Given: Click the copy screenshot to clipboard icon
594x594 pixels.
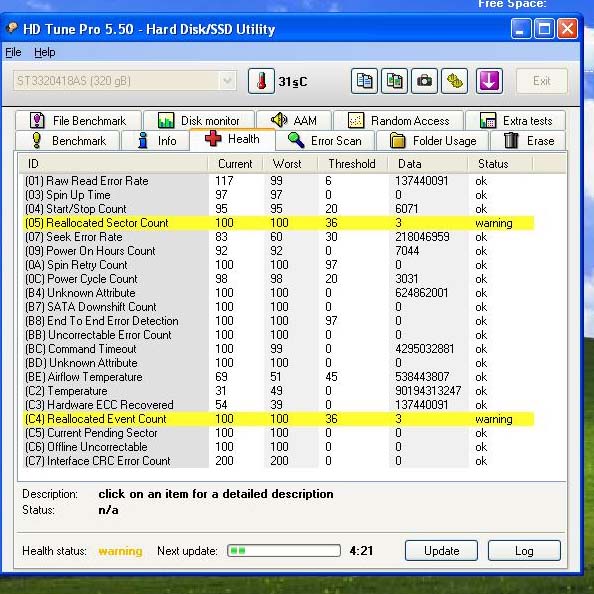Looking at the screenshot, I should [394, 81].
